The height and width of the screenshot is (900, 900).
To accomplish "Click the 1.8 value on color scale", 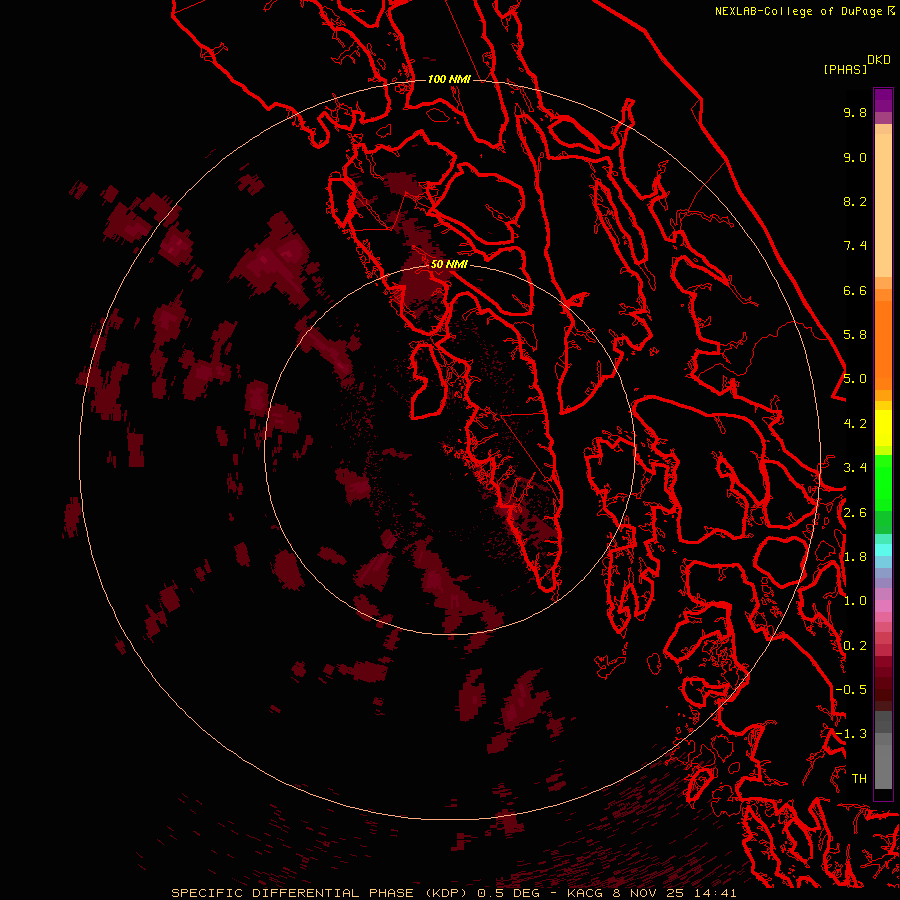I will pos(855,557).
